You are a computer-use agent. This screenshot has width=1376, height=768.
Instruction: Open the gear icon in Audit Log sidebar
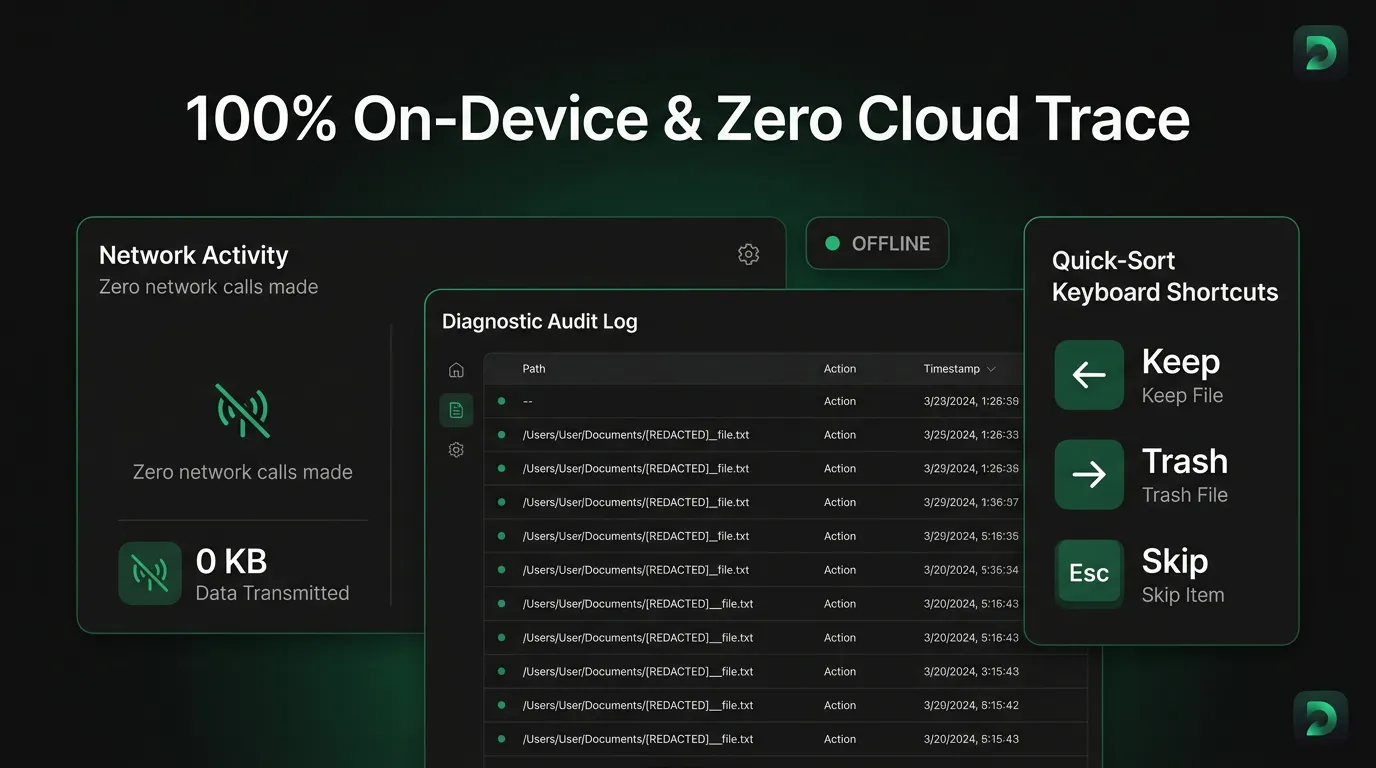point(456,450)
